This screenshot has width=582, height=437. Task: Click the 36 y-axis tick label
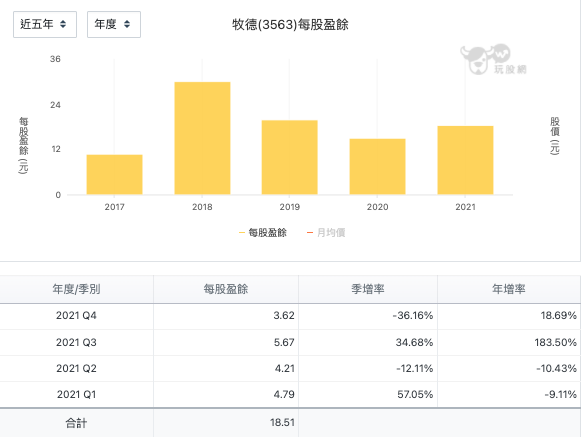coord(55,59)
